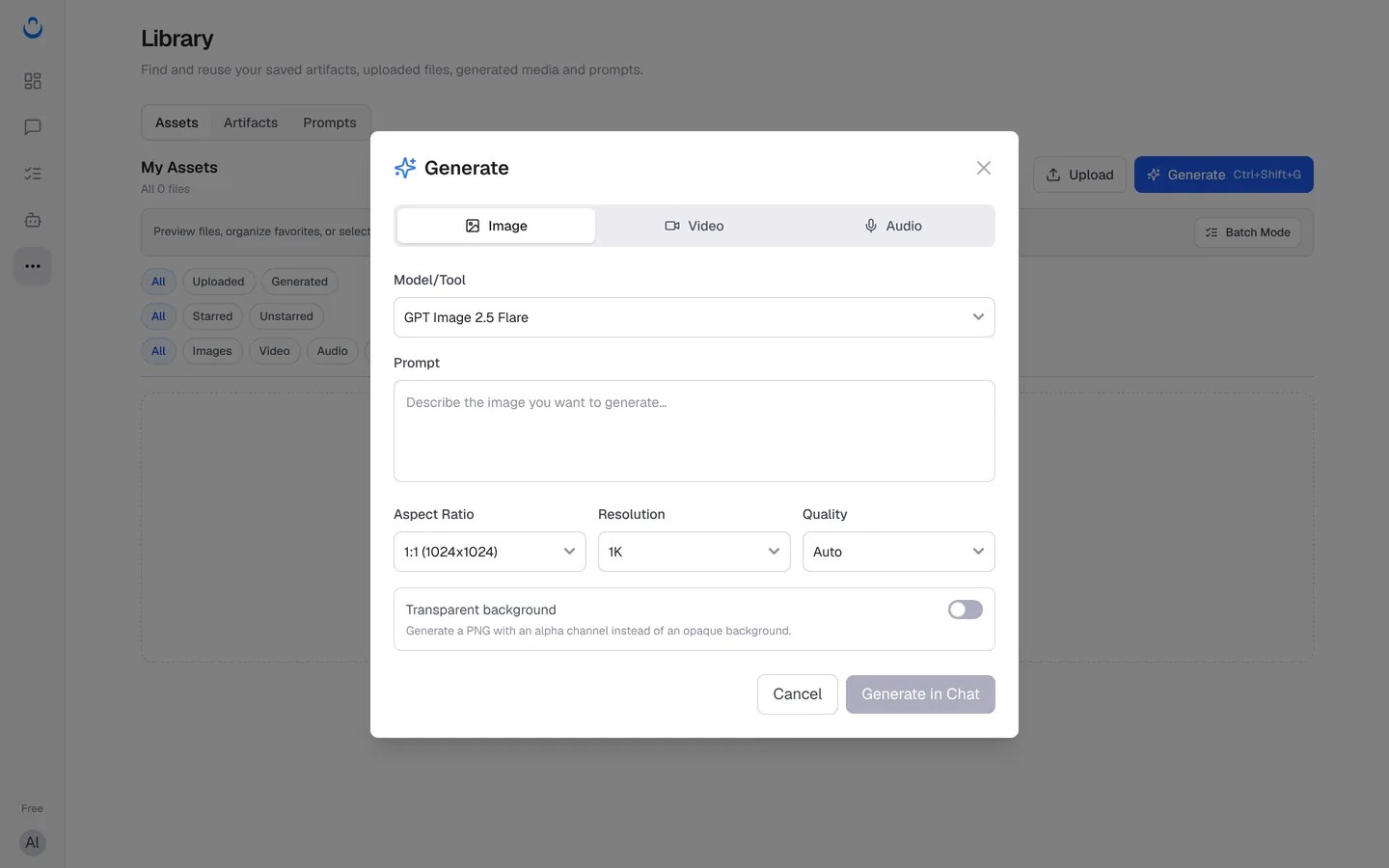1389x868 pixels.
Task: Select the Unstarred filter chip
Action: [286, 316]
